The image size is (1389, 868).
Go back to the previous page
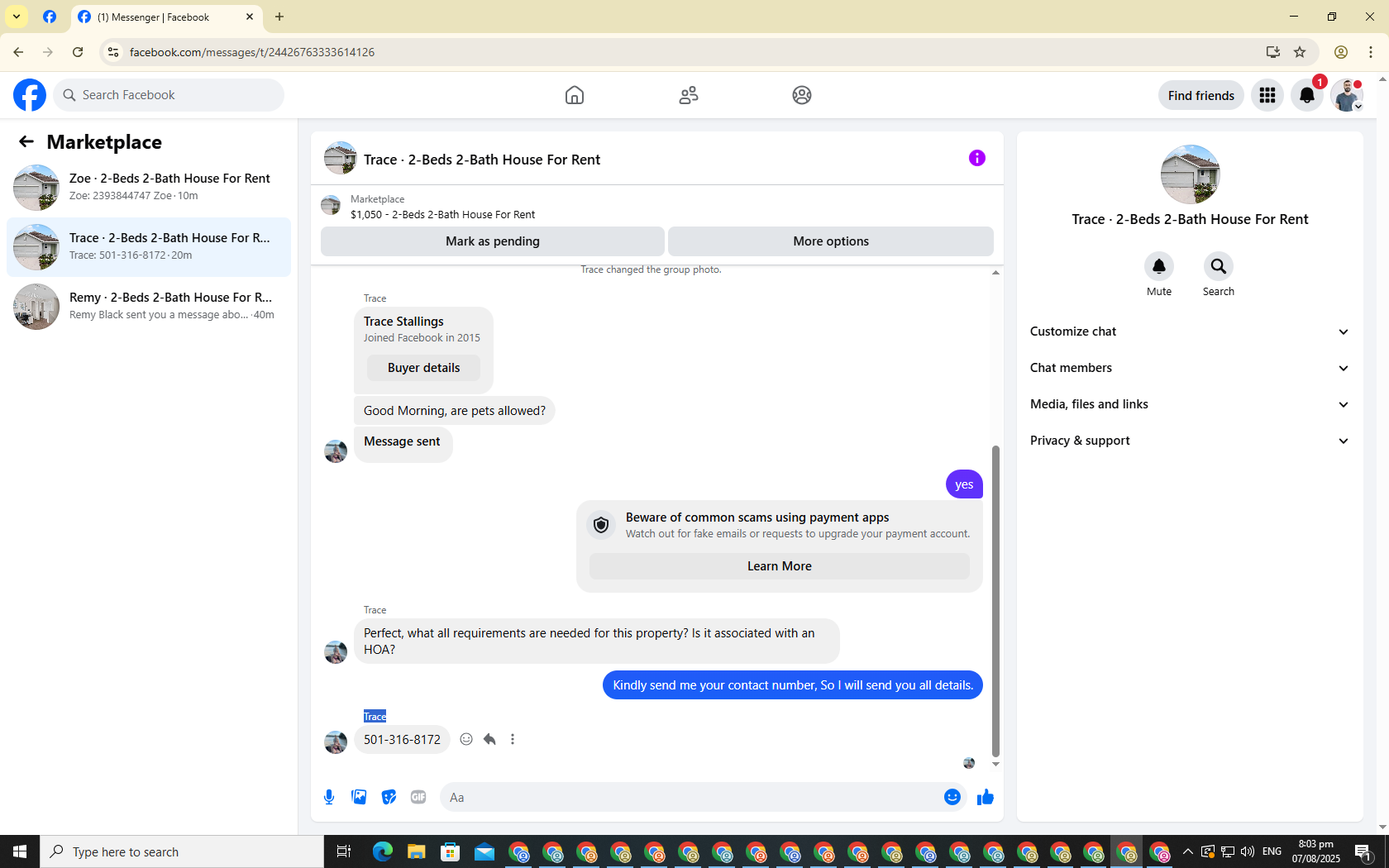(18, 52)
